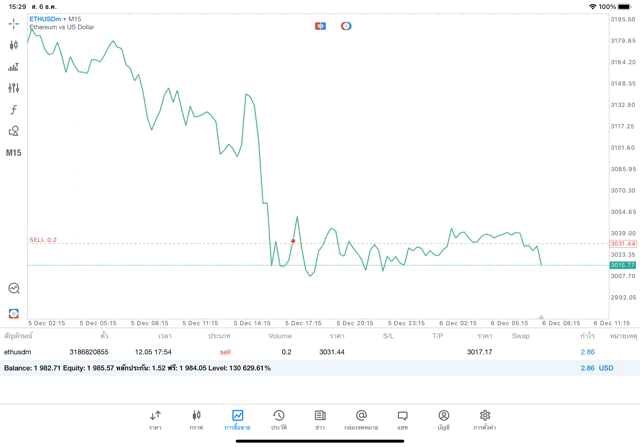Select the ethusdm sell position row

(x=300, y=352)
